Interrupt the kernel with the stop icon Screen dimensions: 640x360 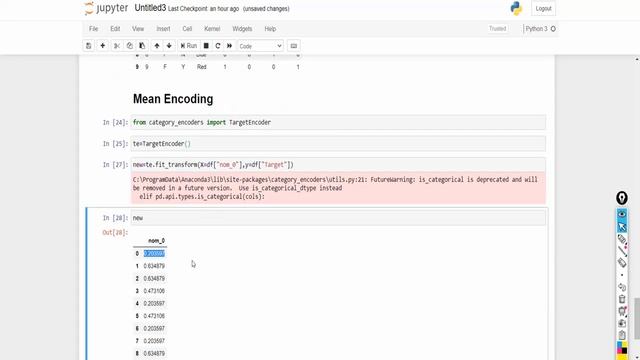pyautogui.click(x=206, y=46)
